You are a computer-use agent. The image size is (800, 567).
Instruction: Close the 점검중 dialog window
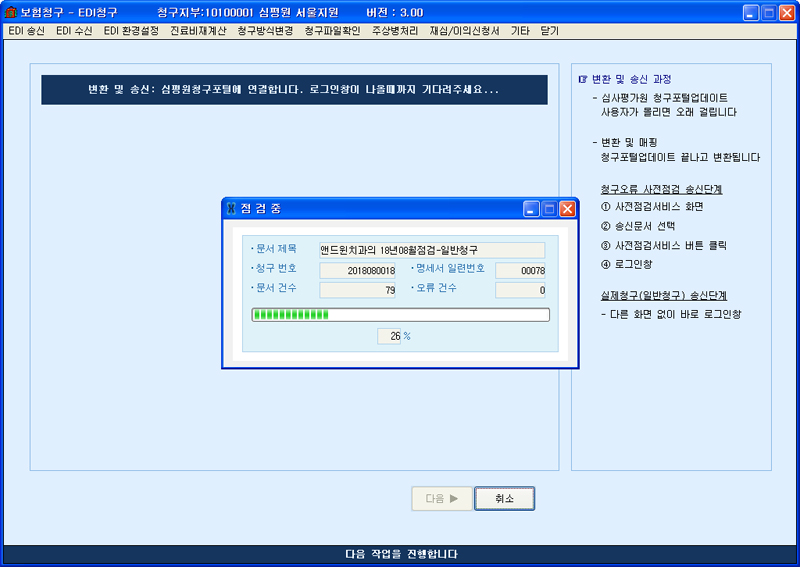pos(567,209)
